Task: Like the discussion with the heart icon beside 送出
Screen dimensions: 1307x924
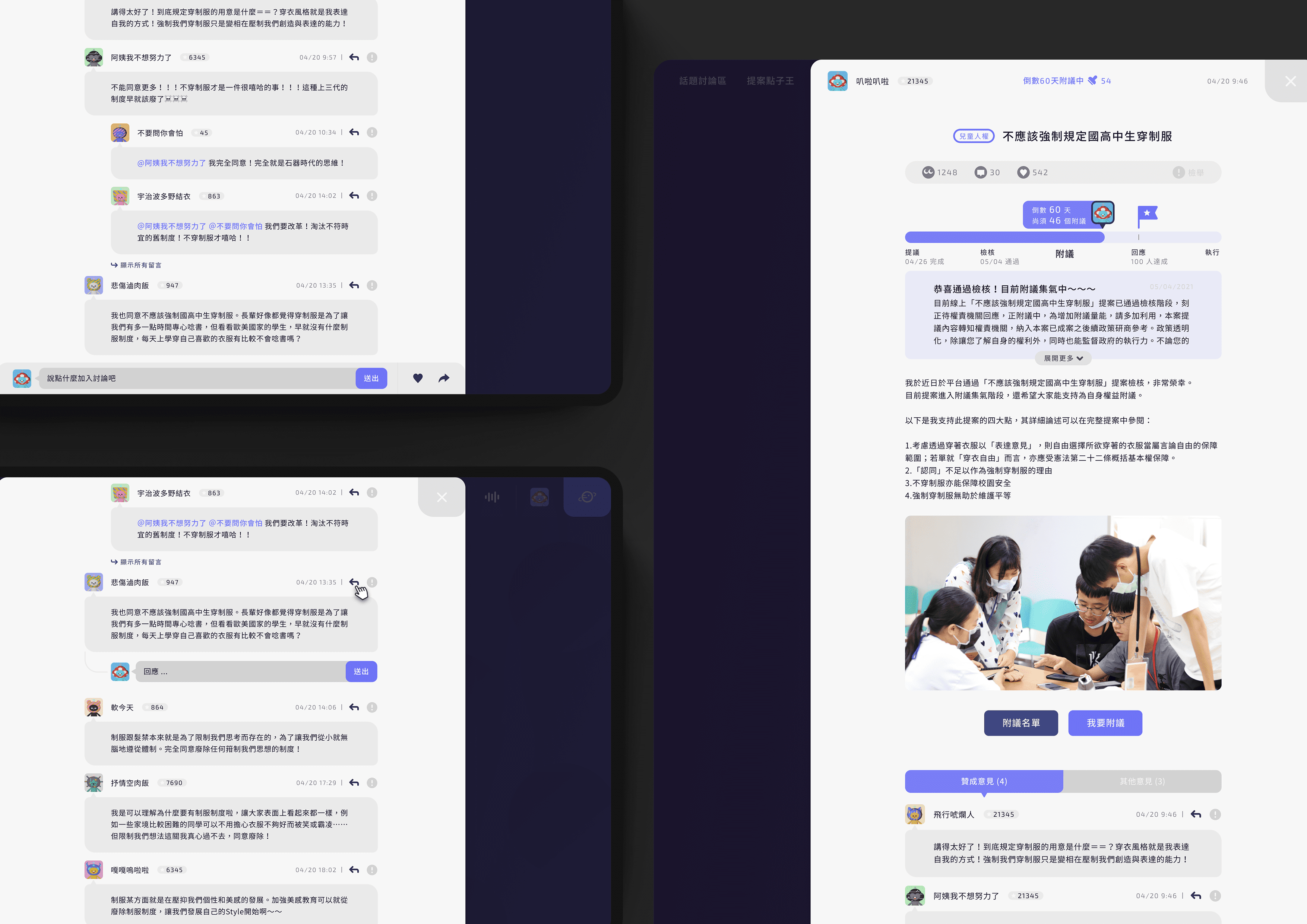Action: pyautogui.click(x=418, y=378)
